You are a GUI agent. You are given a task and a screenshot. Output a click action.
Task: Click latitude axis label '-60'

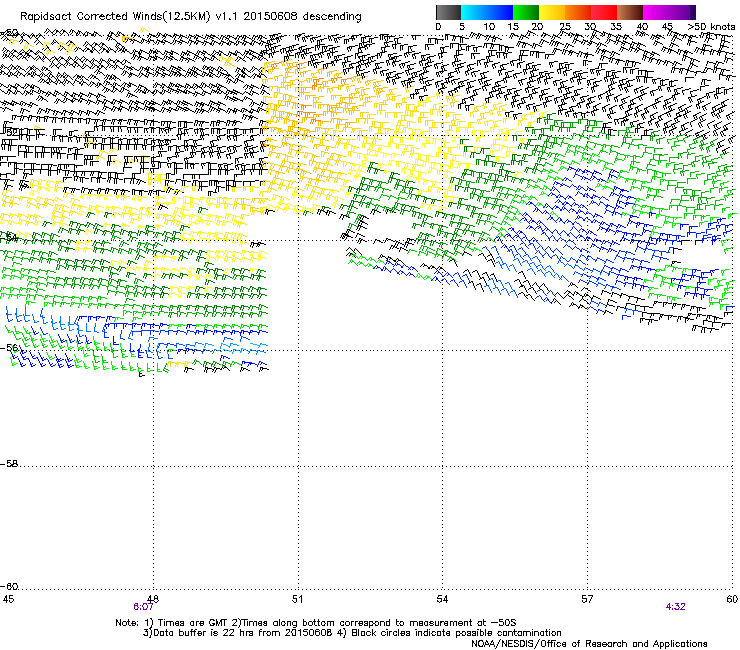pyautogui.click(x=9, y=587)
